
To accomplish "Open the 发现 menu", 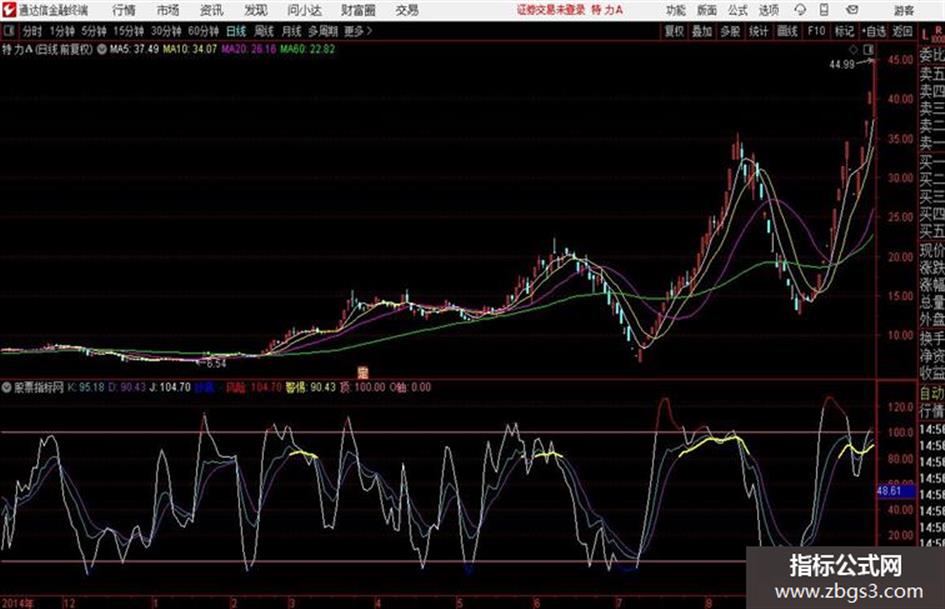I will coord(256,10).
